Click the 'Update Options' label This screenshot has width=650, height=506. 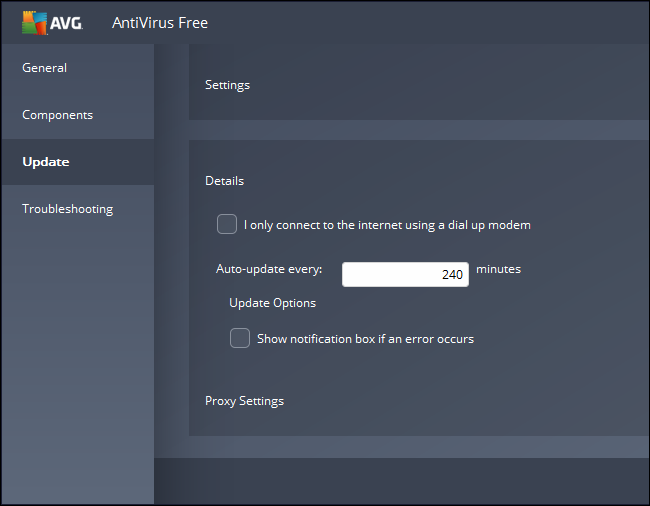(272, 303)
